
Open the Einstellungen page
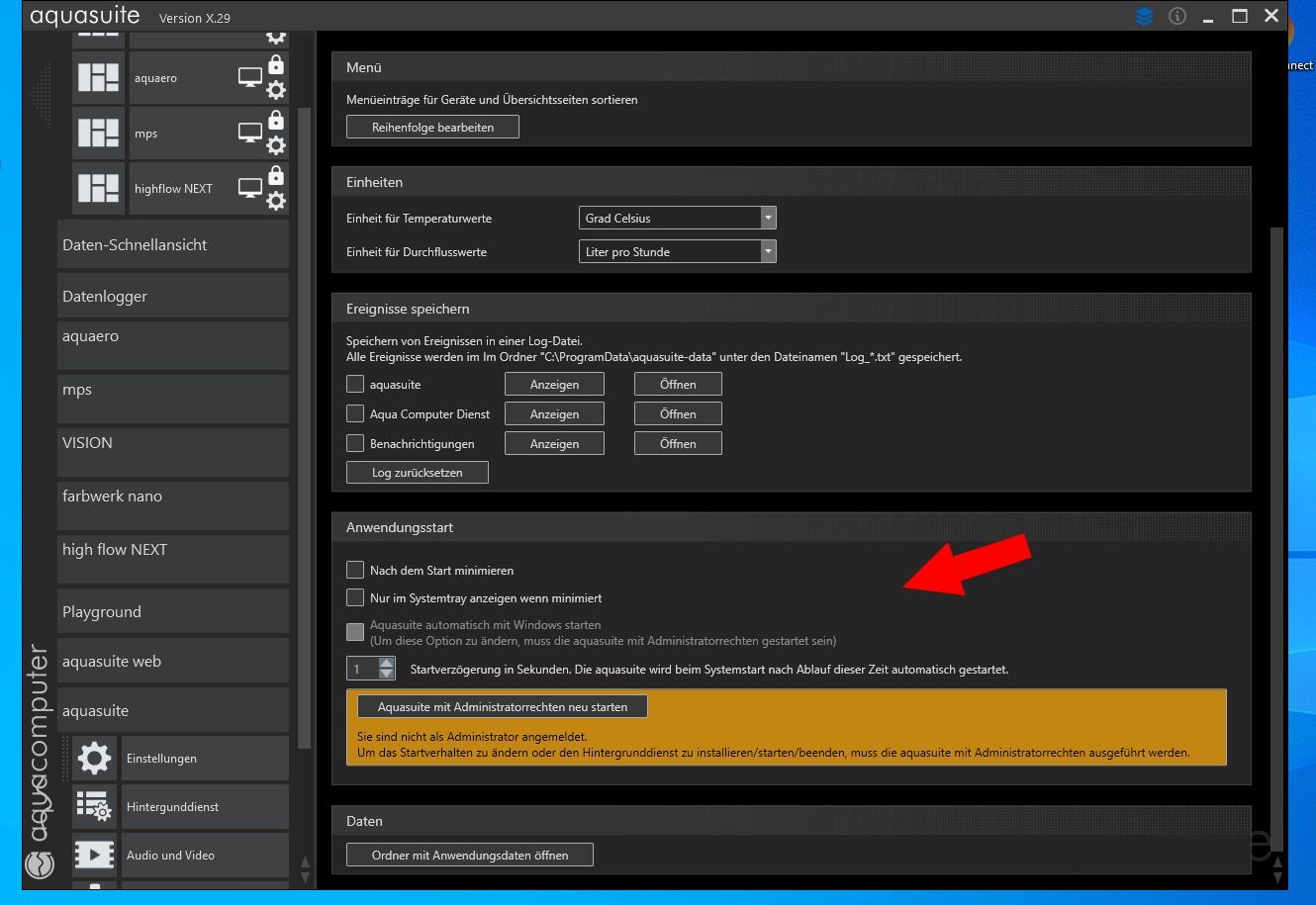(205, 759)
